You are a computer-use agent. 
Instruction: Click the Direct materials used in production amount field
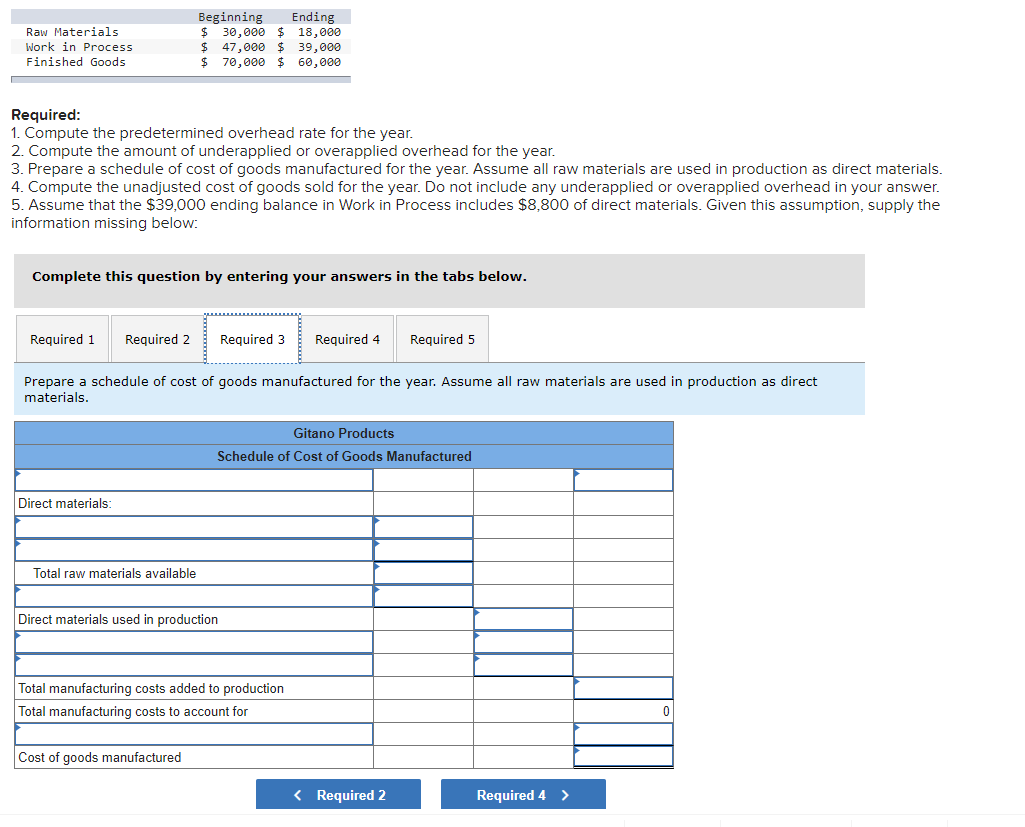click(x=524, y=619)
